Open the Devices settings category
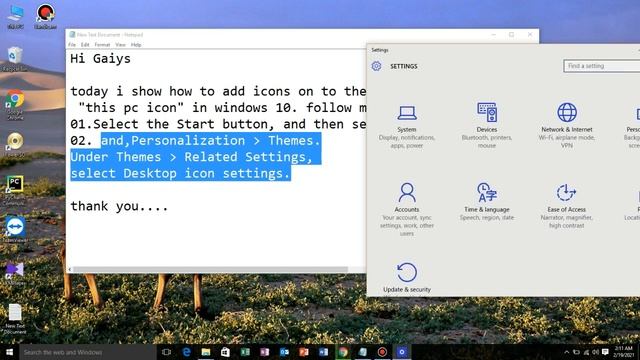 (x=487, y=125)
